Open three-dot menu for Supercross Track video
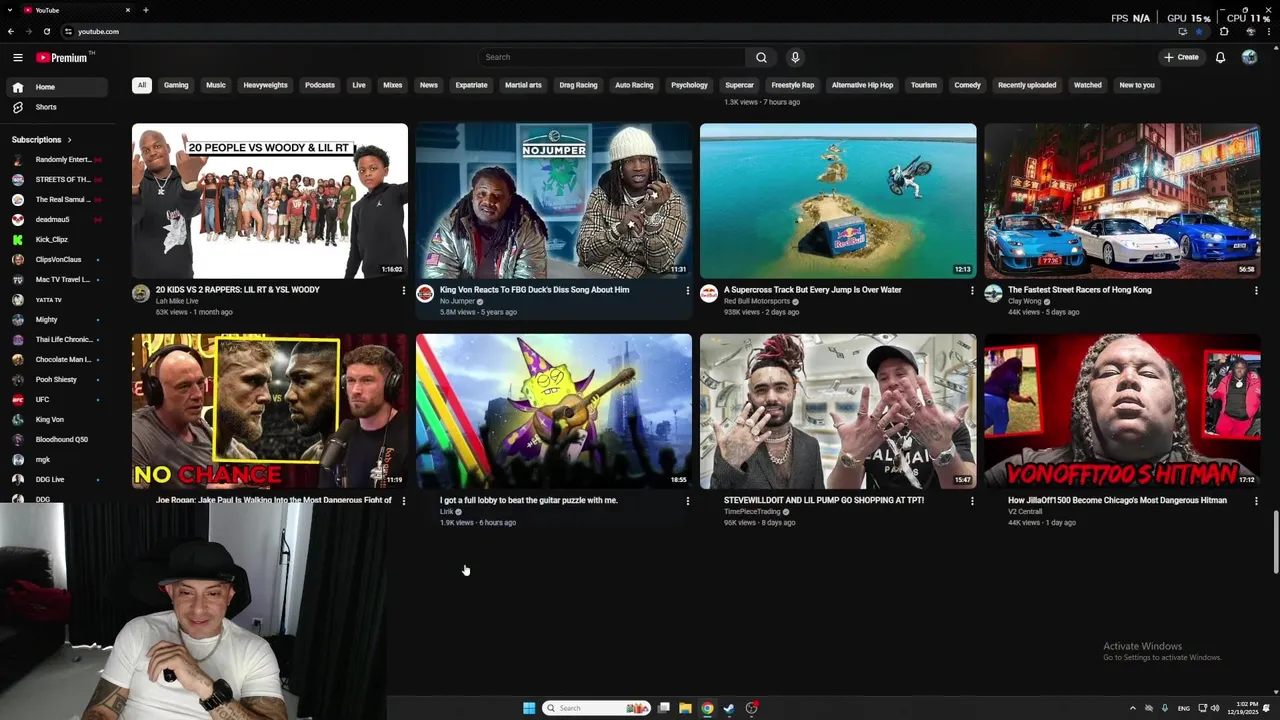This screenshot has width=1280, height=720. point(972,291)
